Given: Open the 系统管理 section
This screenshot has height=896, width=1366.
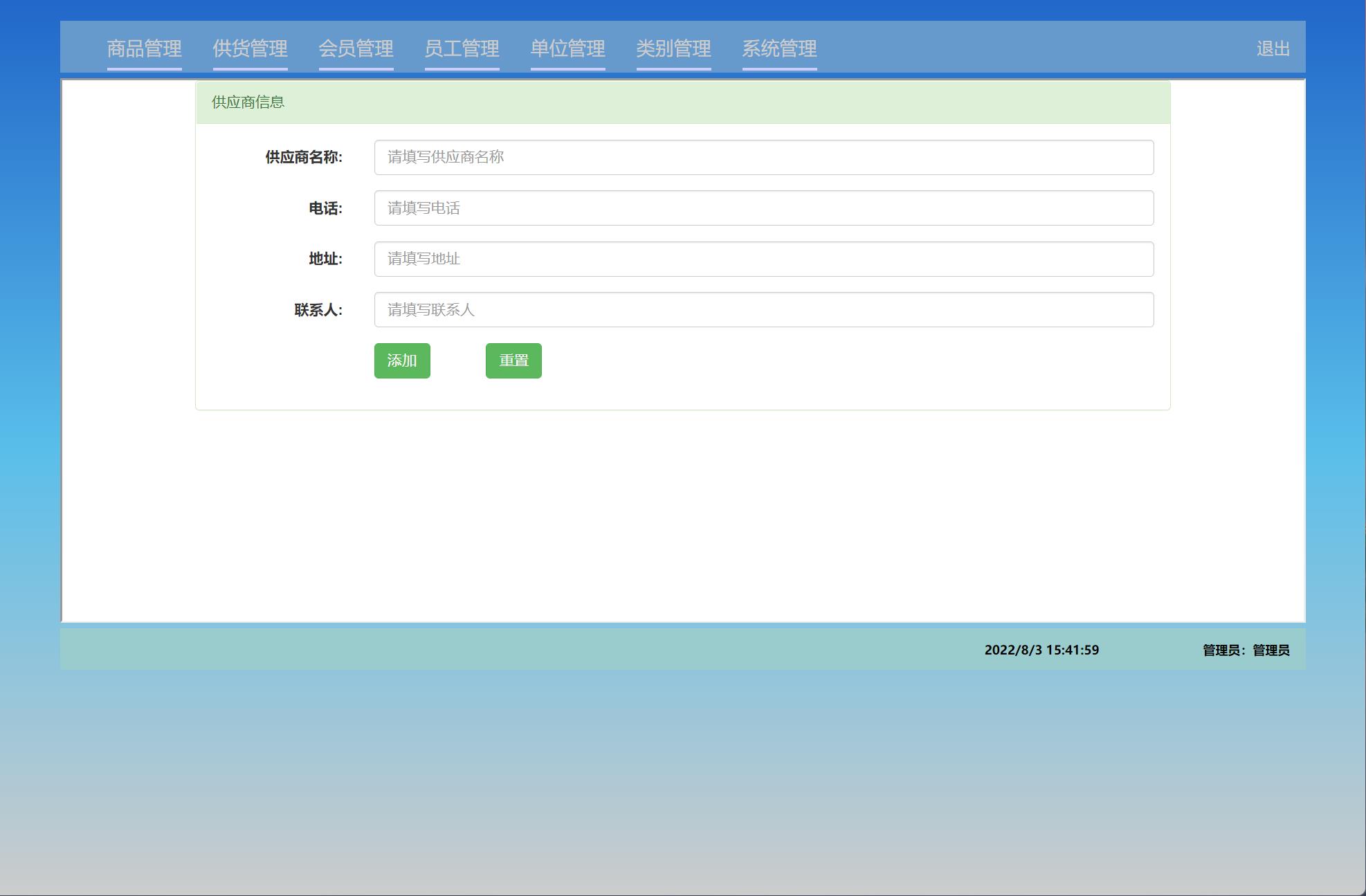Looking at the screenshot, I should pos(779,49).
